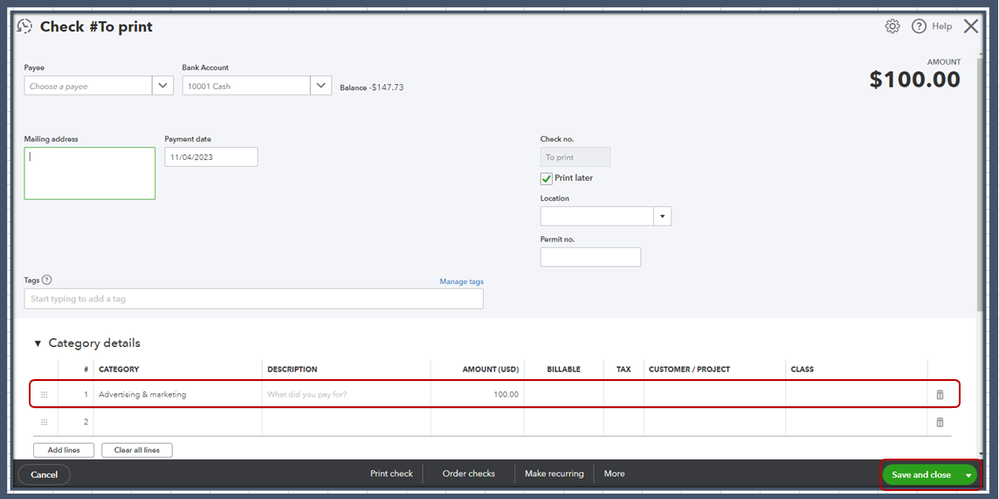Open the Location dropdown arrow
Image resolution: width=999 pixels, height=499 pixels.
(x=663, y=216)
